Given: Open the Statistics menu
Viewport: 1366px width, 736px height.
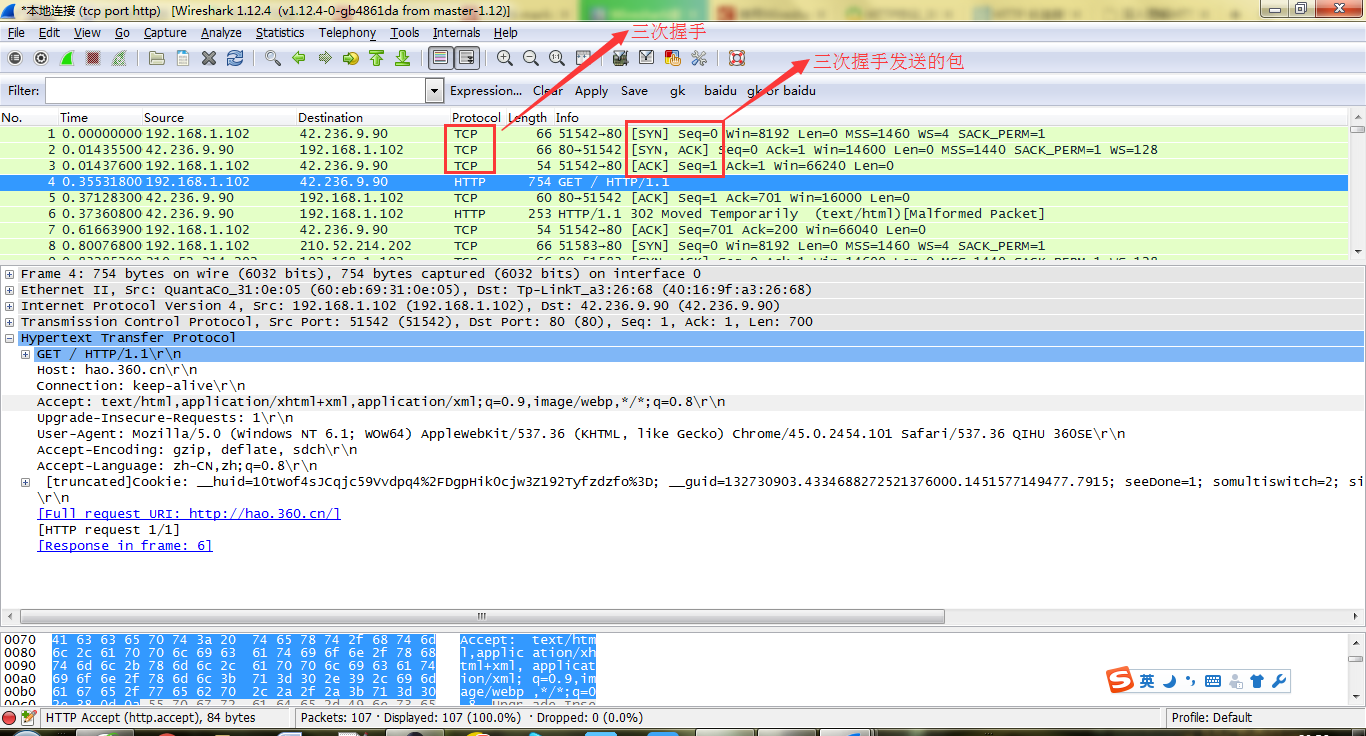Looking at the screenshot, I should pos(280,33).
